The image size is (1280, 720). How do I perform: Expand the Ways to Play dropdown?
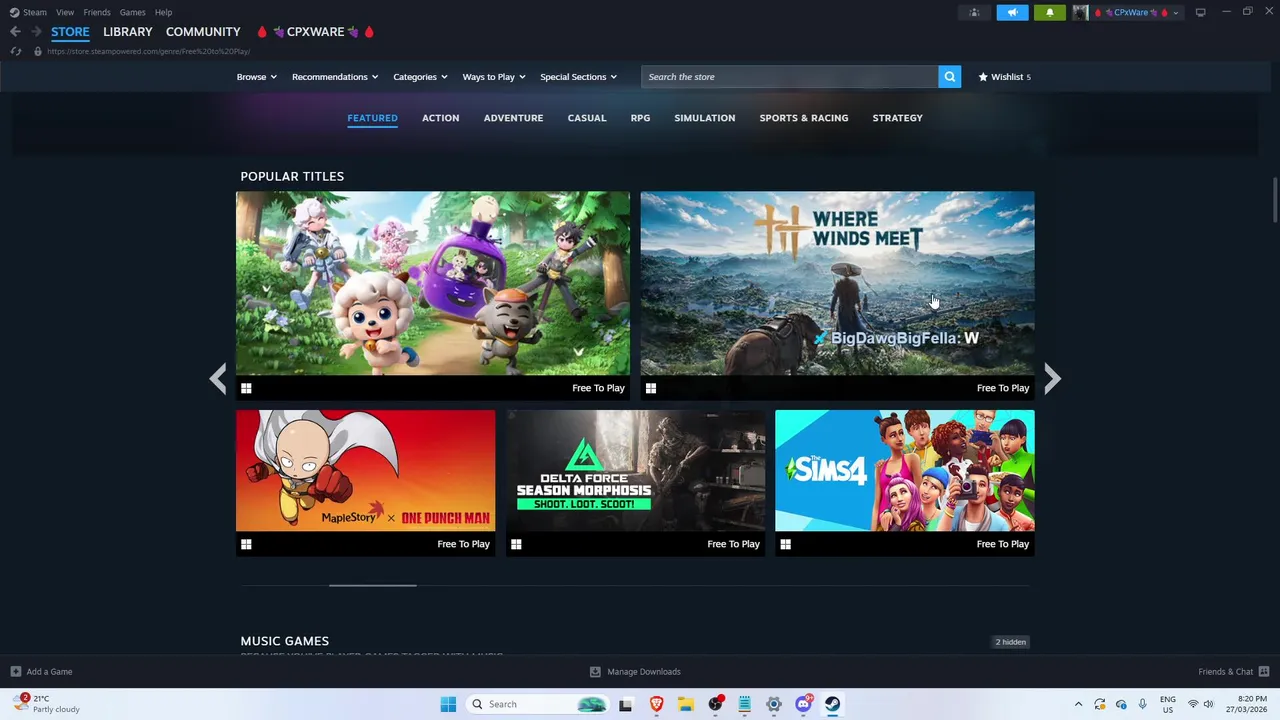coord(494,77)
